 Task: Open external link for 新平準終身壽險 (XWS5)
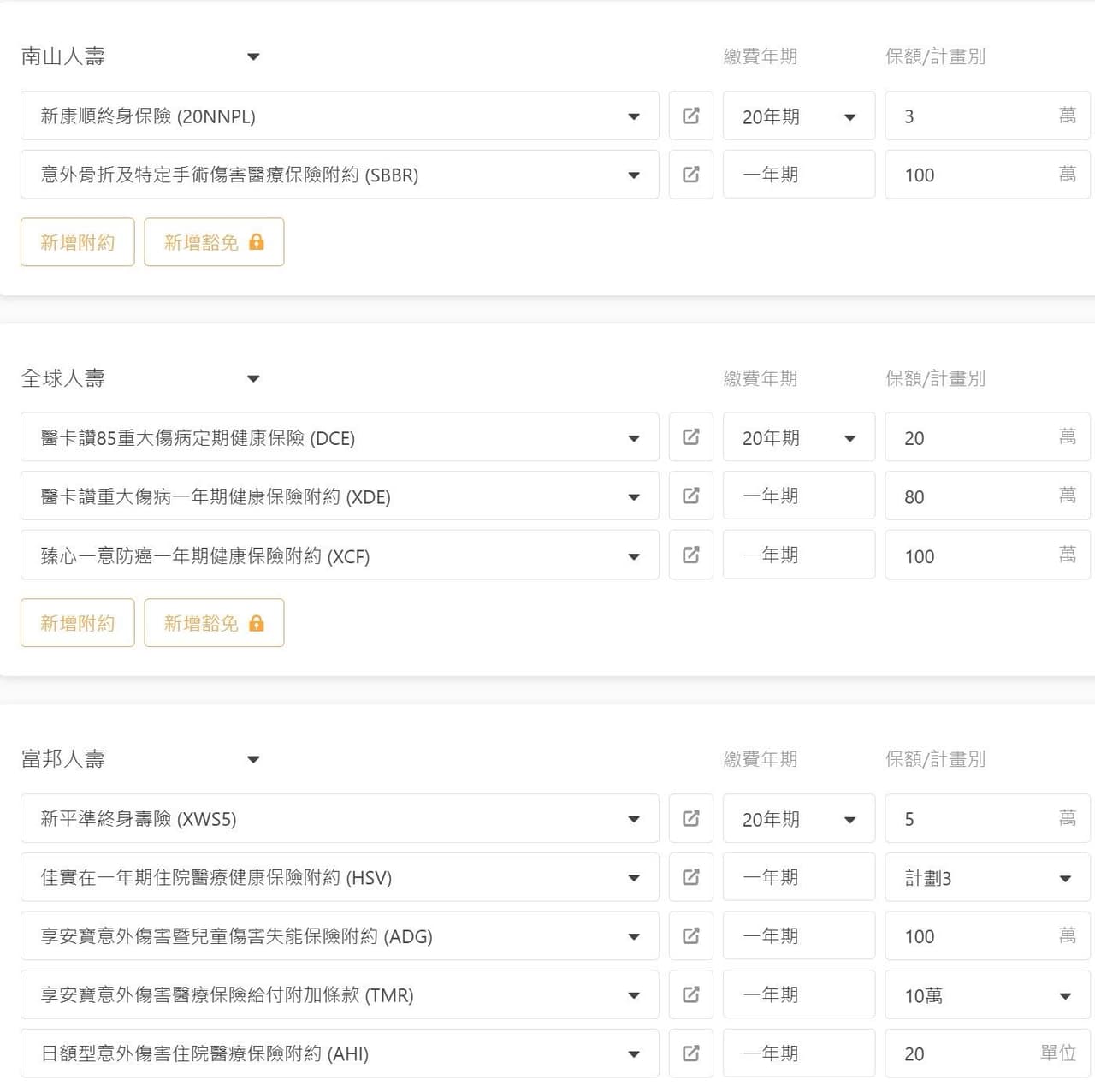690,819
